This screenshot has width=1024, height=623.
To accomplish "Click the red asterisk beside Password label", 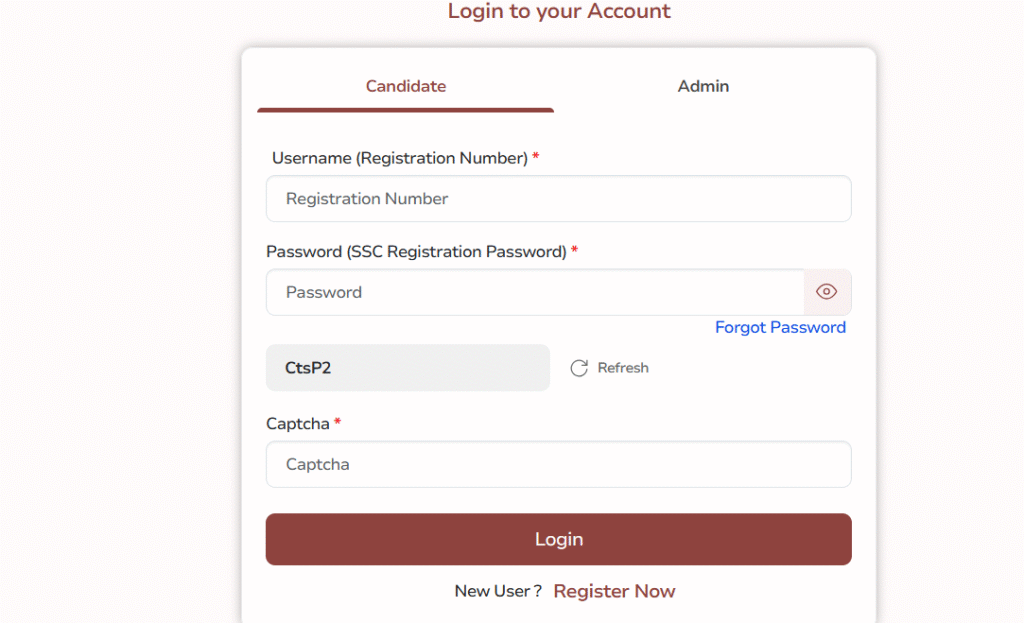I will pyautogui.click(x=575, y=249).
